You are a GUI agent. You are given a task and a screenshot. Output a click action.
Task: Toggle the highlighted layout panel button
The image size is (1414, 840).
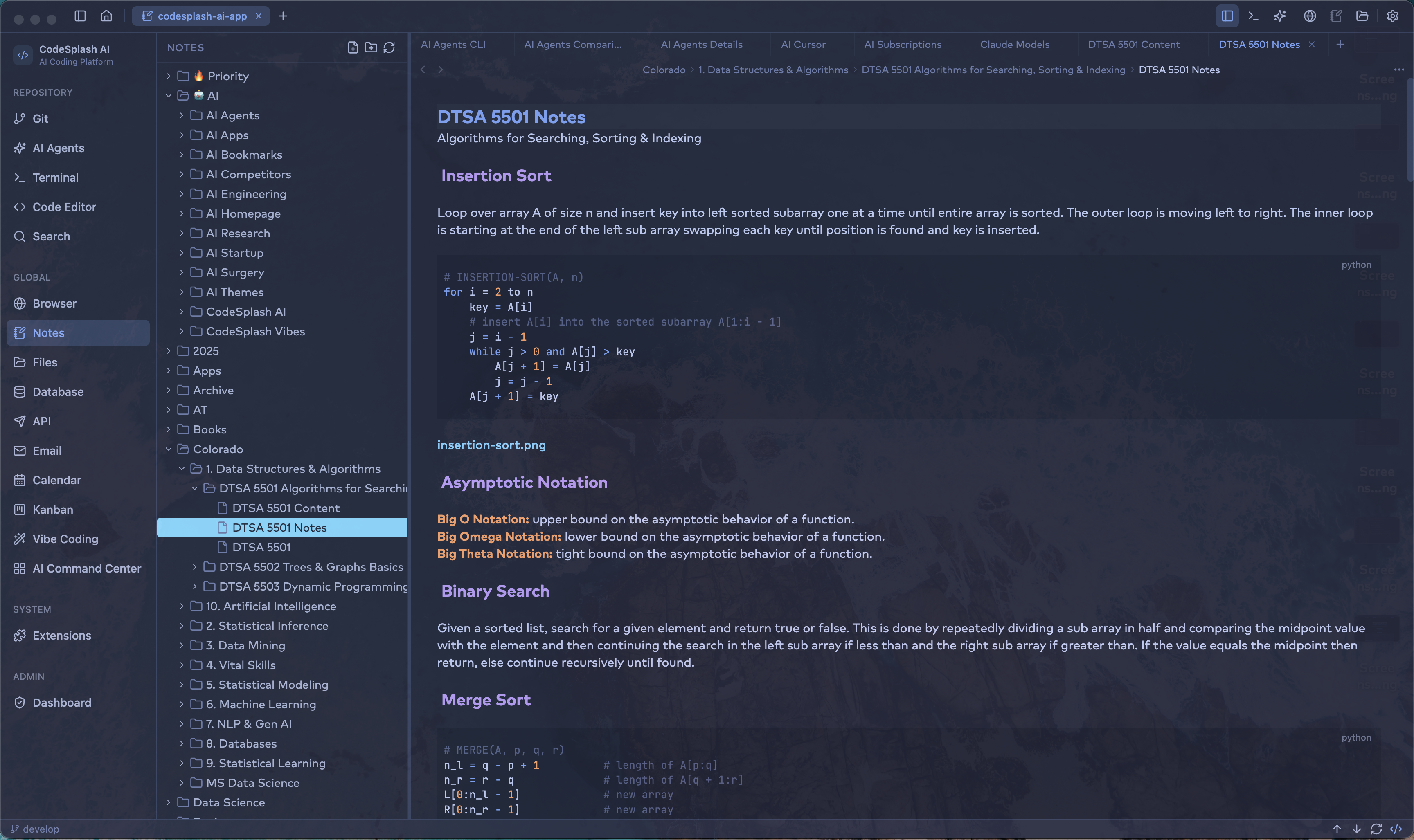tap(1227, 16)
